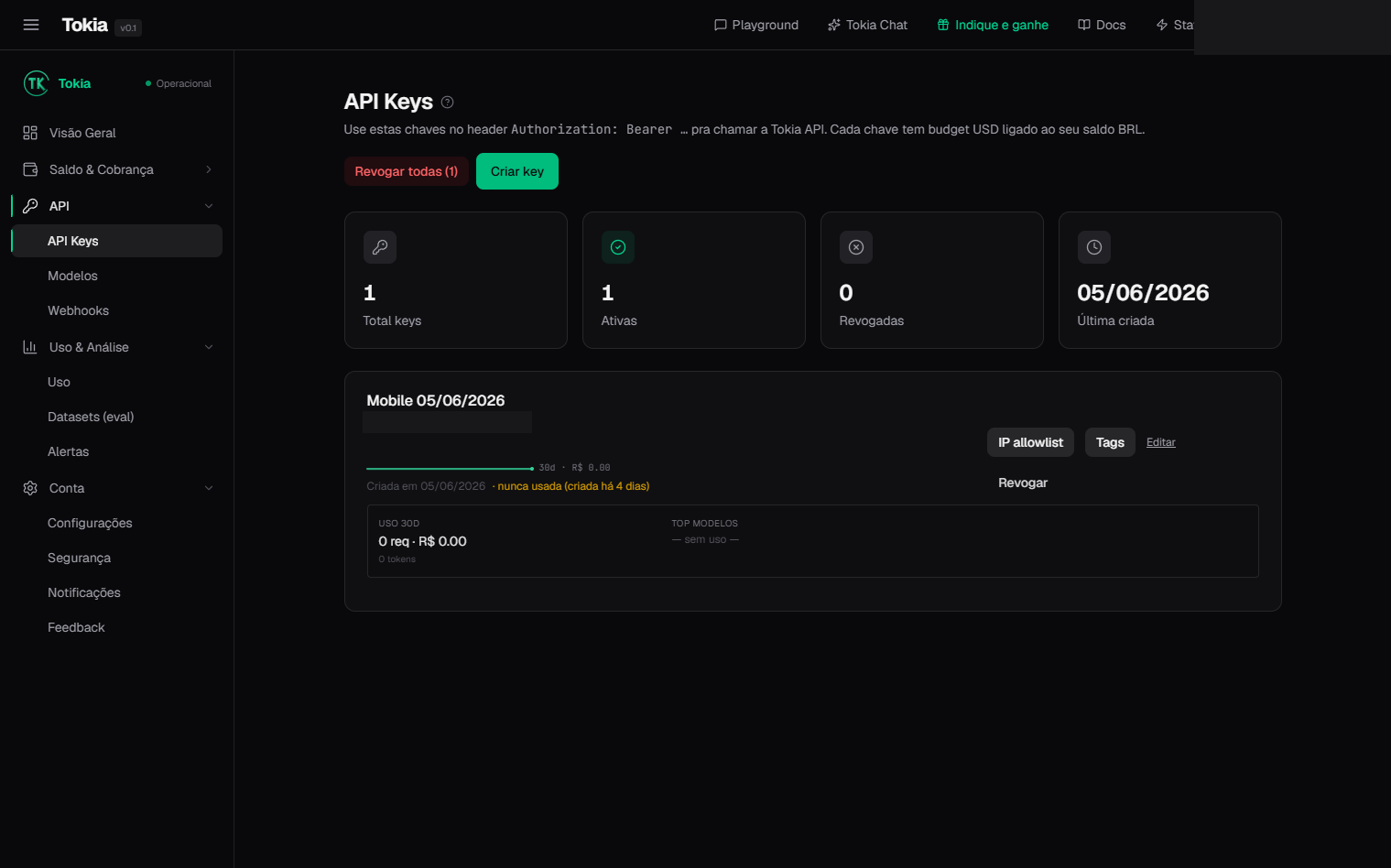Click the X icon on Revogadas card

point(856,247)
